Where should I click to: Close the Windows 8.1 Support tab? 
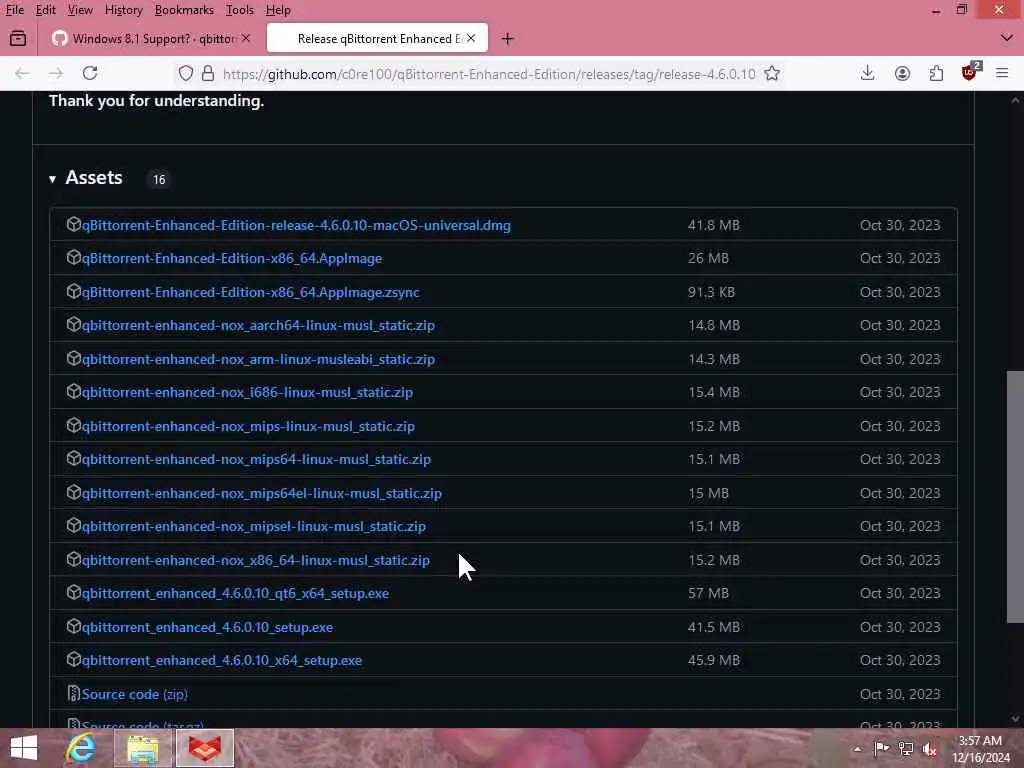click(246, 39)
